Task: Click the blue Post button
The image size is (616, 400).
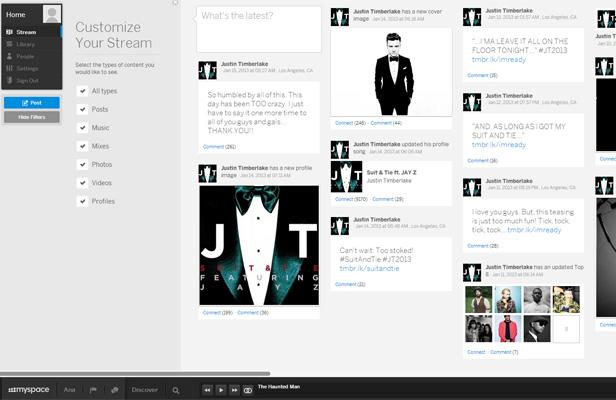Action: tap(32, 103)
